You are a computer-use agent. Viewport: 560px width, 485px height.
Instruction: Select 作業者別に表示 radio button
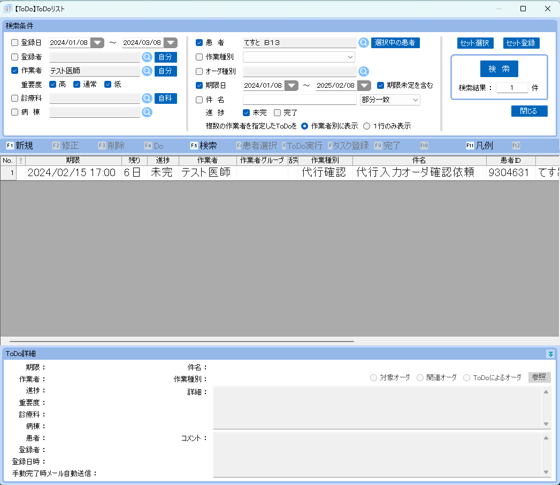tap(305, 126)
